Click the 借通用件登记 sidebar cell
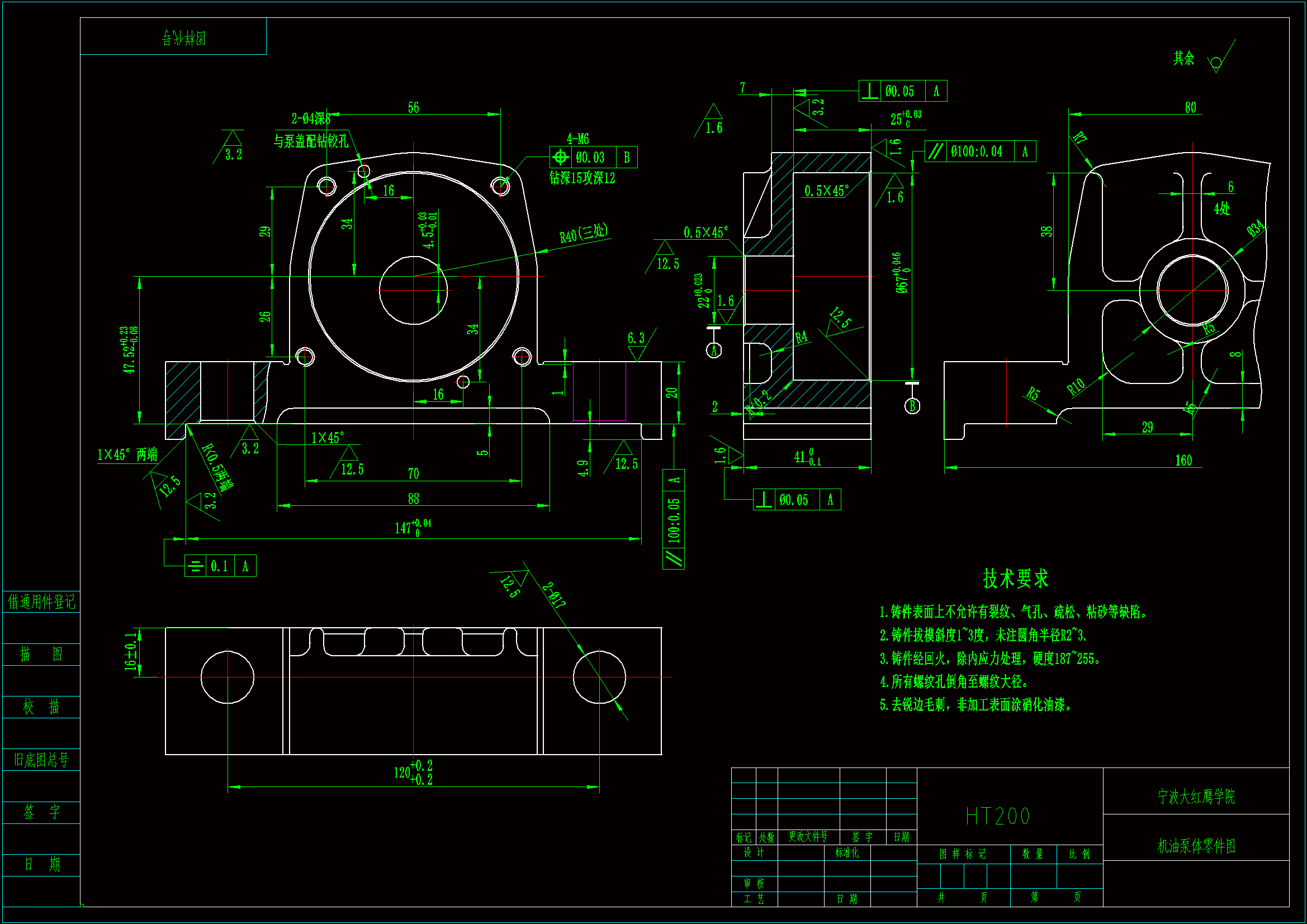 tap(41, 602)
